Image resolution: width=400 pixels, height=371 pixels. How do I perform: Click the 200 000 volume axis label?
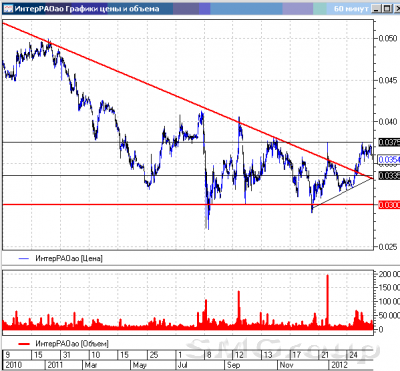pos(389,274)
